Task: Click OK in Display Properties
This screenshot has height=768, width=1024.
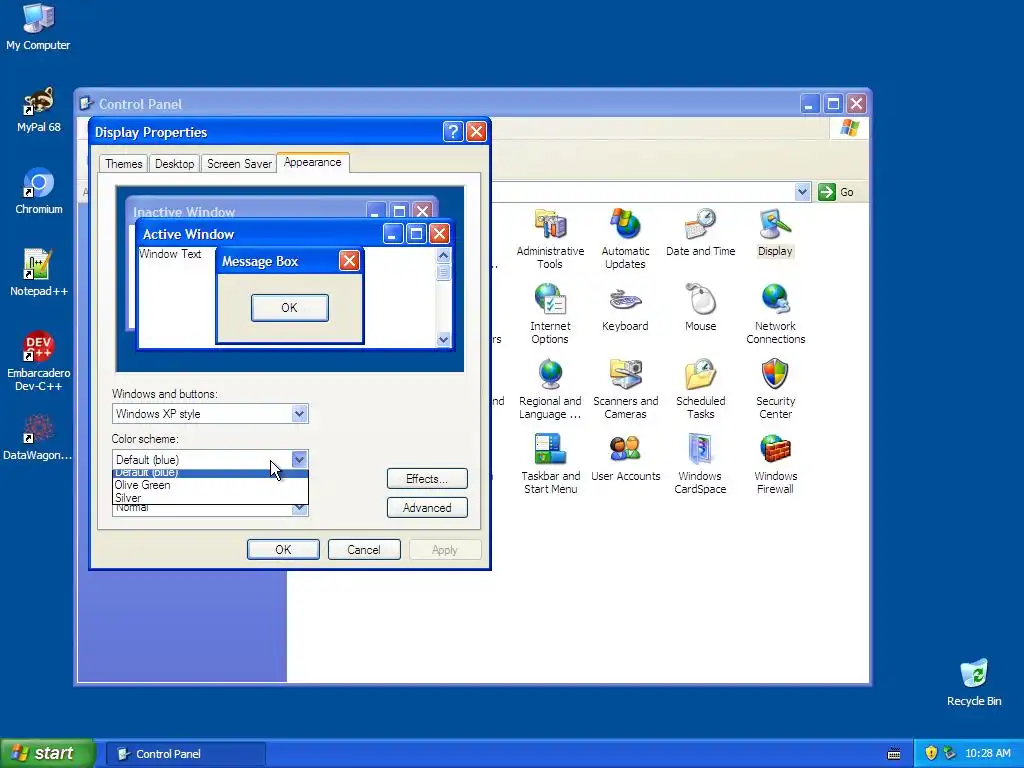Action: 283,550
